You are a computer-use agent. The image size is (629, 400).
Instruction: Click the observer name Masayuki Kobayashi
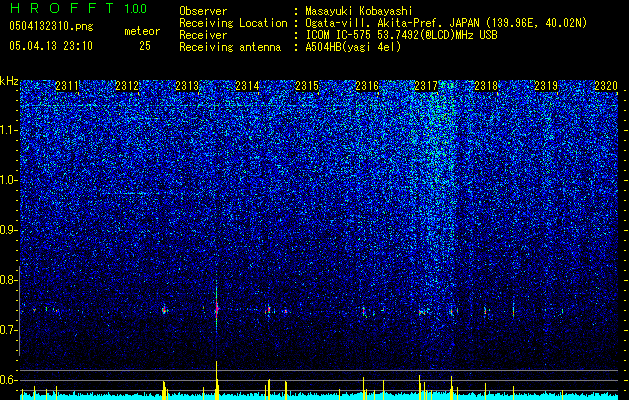(359, 11)
